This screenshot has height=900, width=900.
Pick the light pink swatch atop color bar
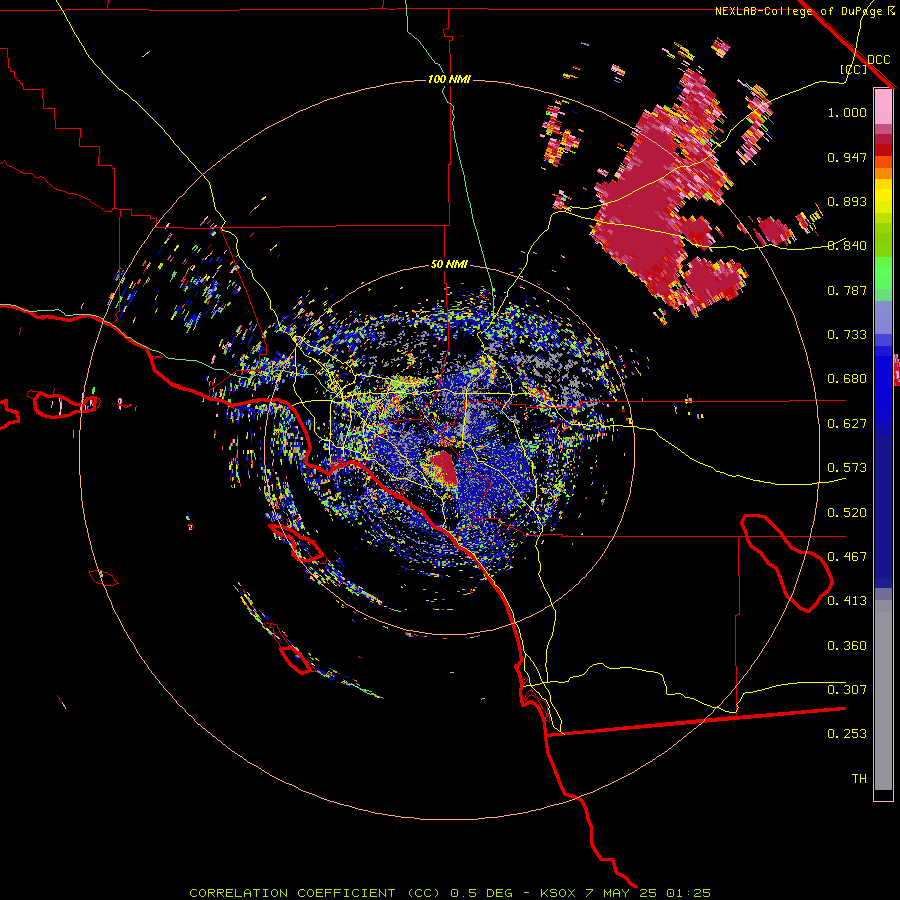pos(883,106)
